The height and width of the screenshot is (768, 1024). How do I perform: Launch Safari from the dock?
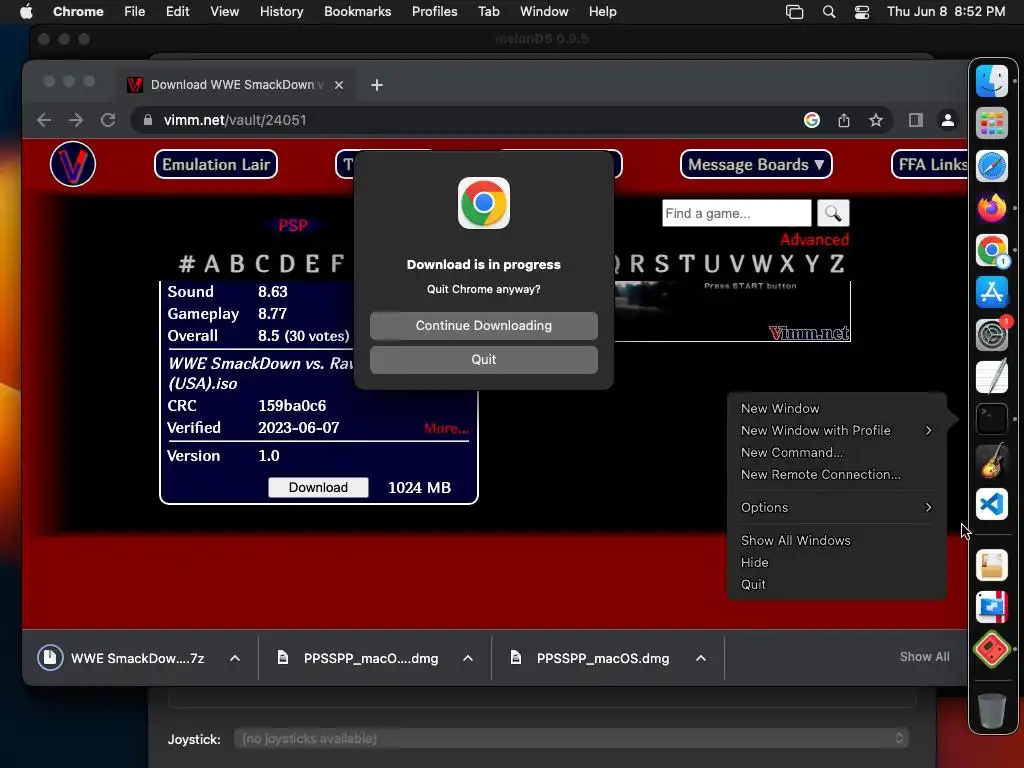click(991, 166)
